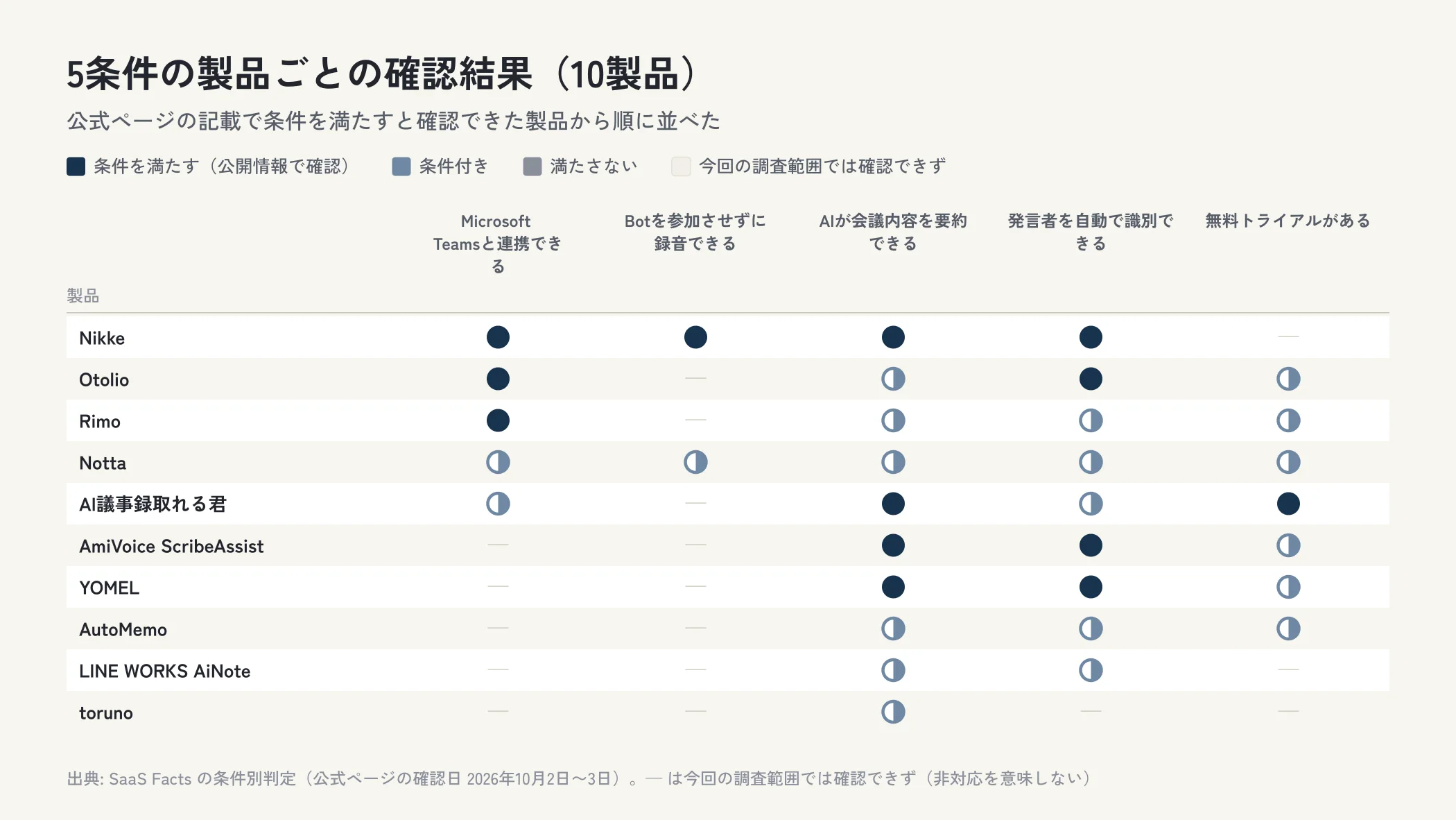The image size is (1456, 820).
Task: Select the 'AI議事録取れる君' product name
Action: 153,504
